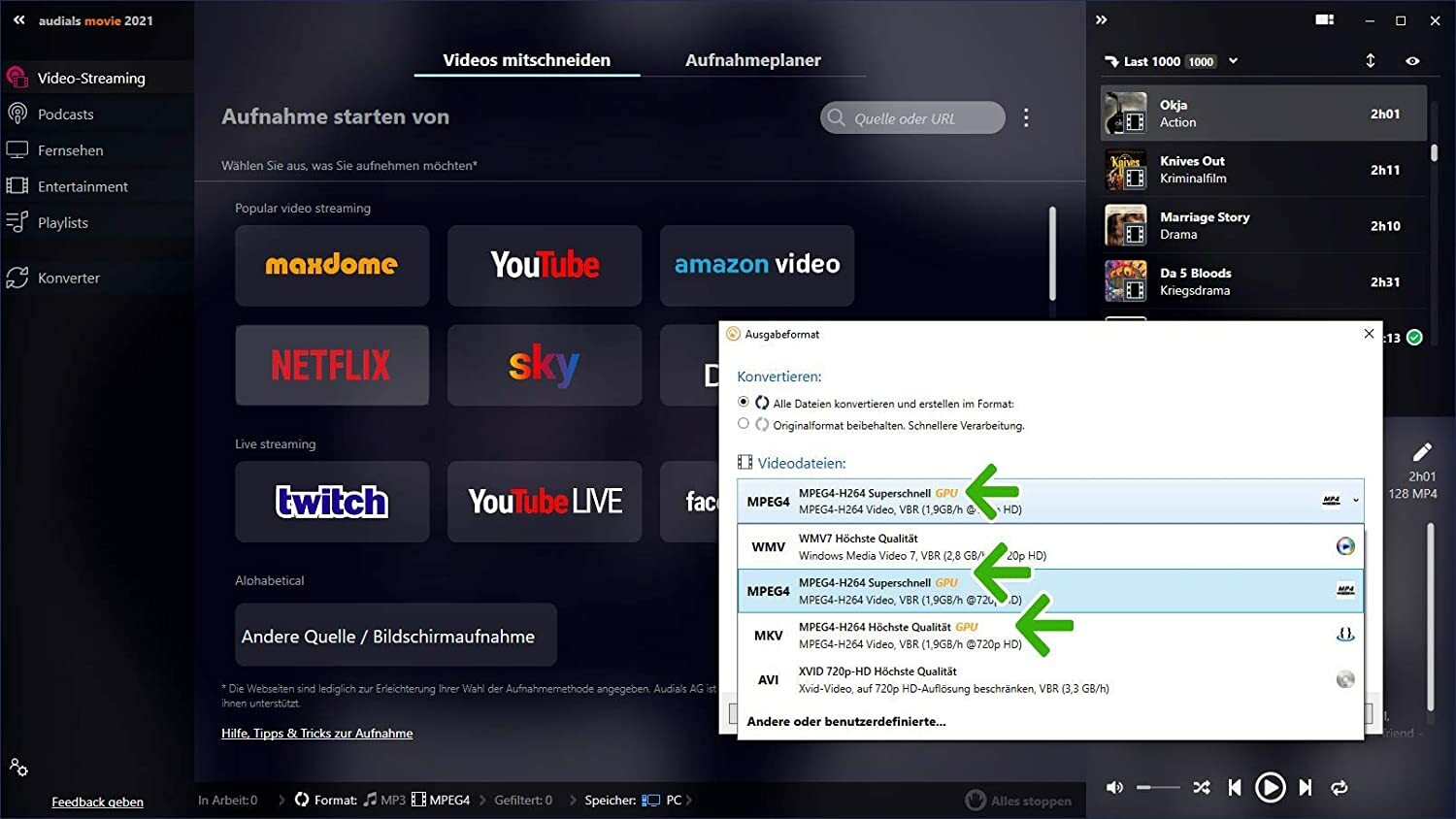Choose 'Originalformat beibehalten' option
The height and width of the screenshot is (819, 1456).
pyautogui.click(x=743, y=423)
